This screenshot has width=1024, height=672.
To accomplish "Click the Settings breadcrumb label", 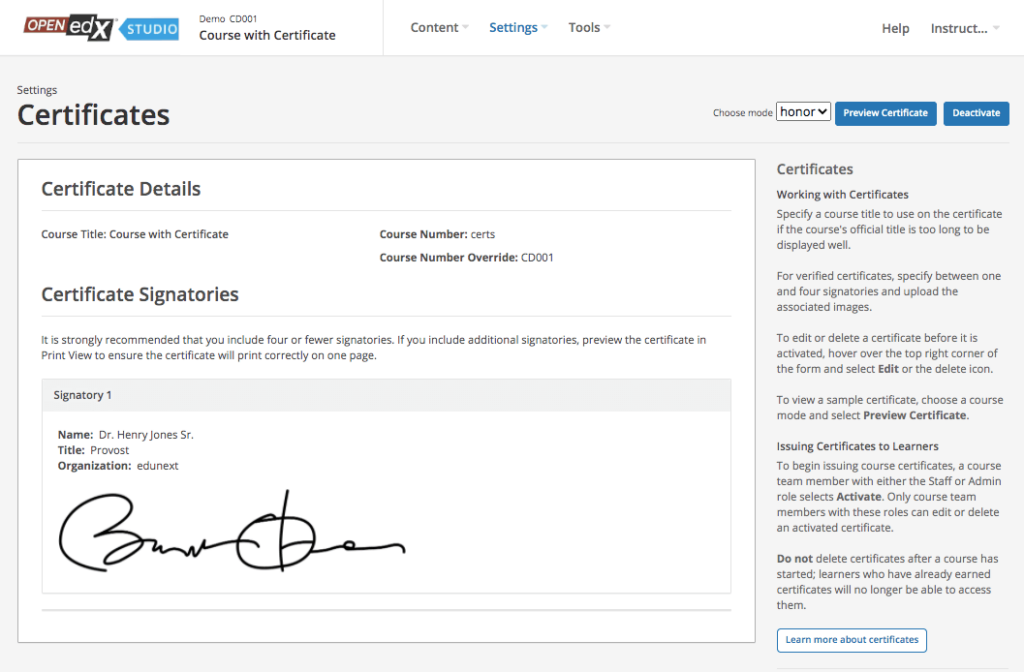I will [37, 90].
